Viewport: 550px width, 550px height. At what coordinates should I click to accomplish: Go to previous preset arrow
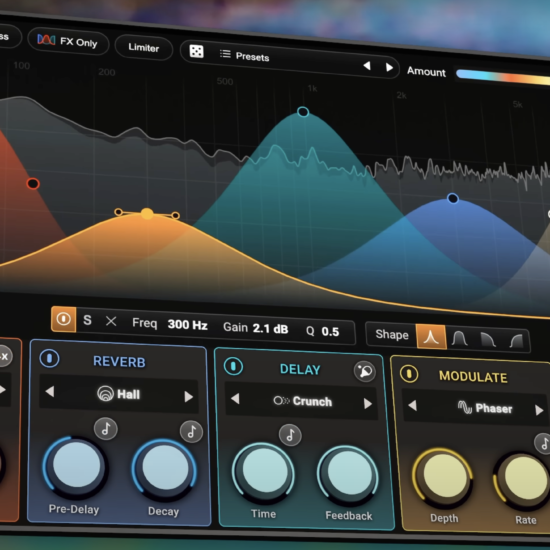click(x=367, y=65)
